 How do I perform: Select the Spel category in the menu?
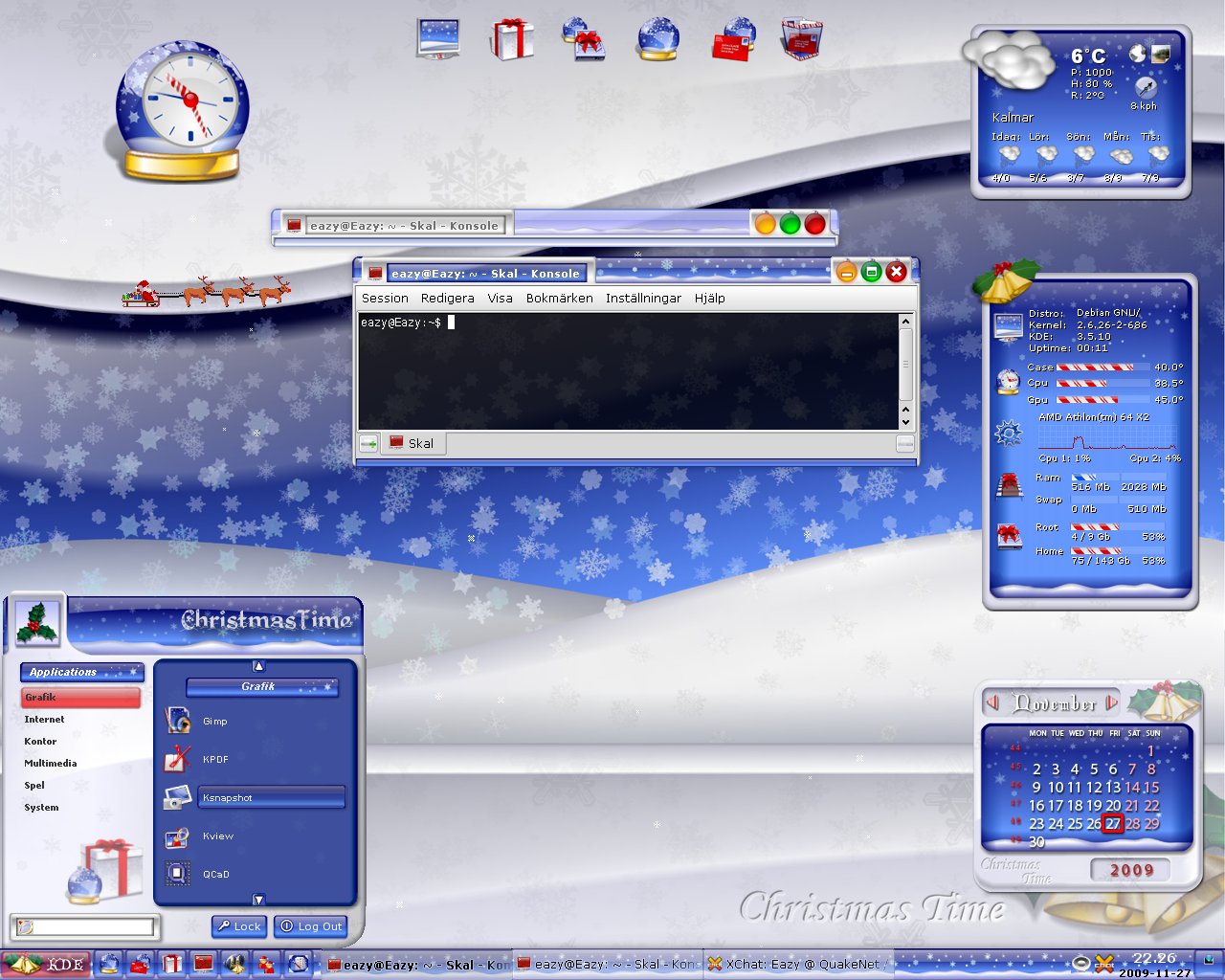(x=80, y=786)
